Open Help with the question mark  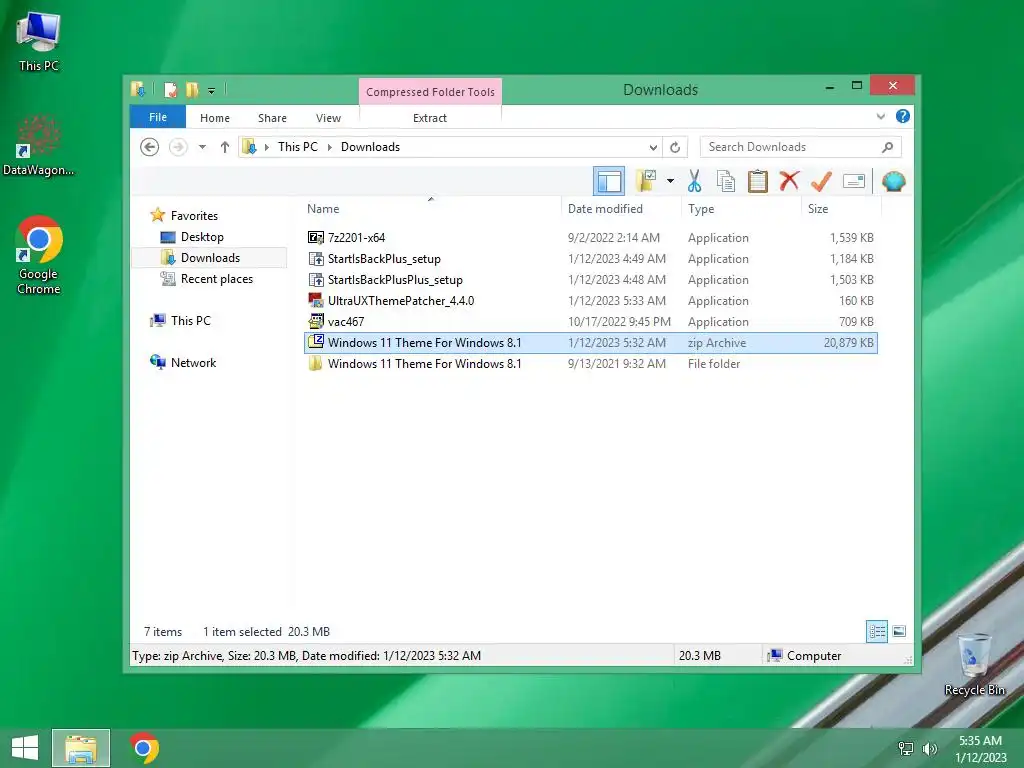tap(903, 116)
